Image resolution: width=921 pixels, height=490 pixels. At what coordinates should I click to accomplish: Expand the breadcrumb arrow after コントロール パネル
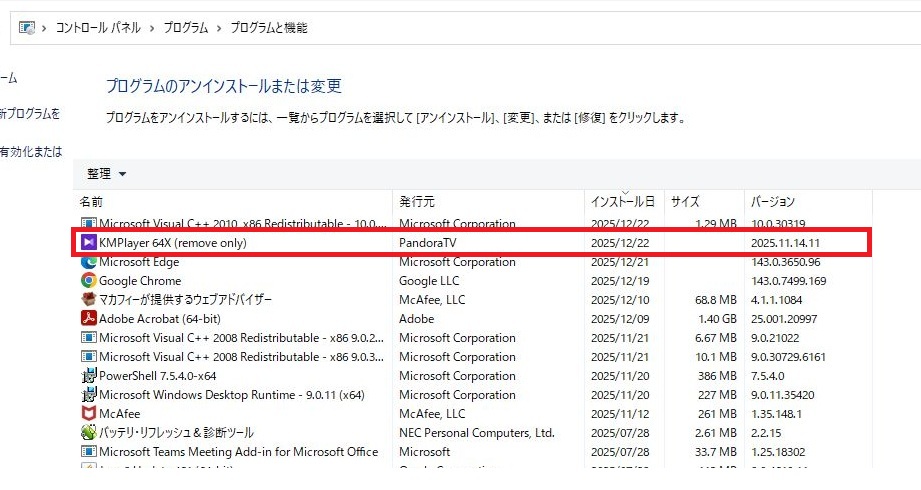pos(152,28)
